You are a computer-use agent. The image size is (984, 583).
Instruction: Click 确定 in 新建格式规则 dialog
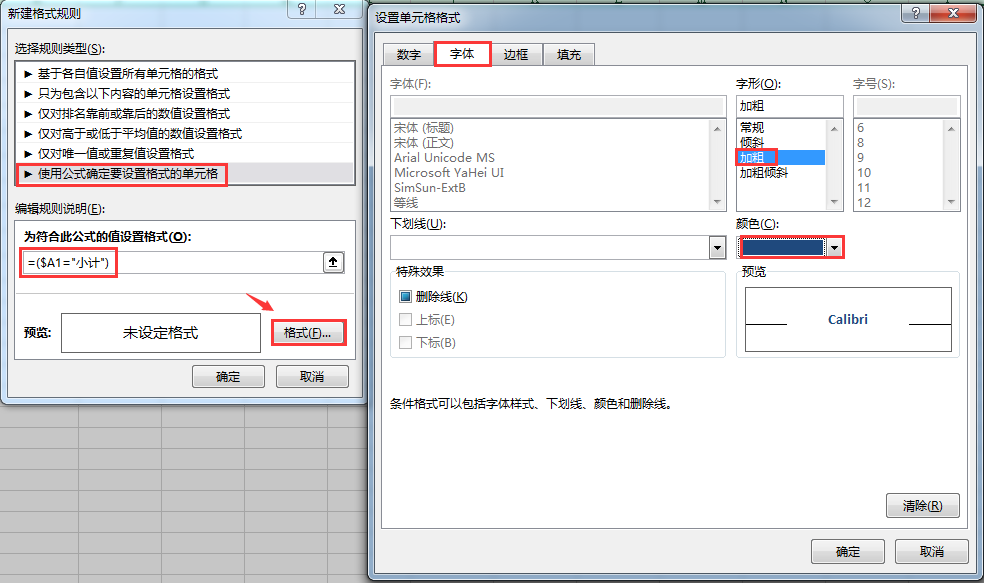click(x=228, y=377)
